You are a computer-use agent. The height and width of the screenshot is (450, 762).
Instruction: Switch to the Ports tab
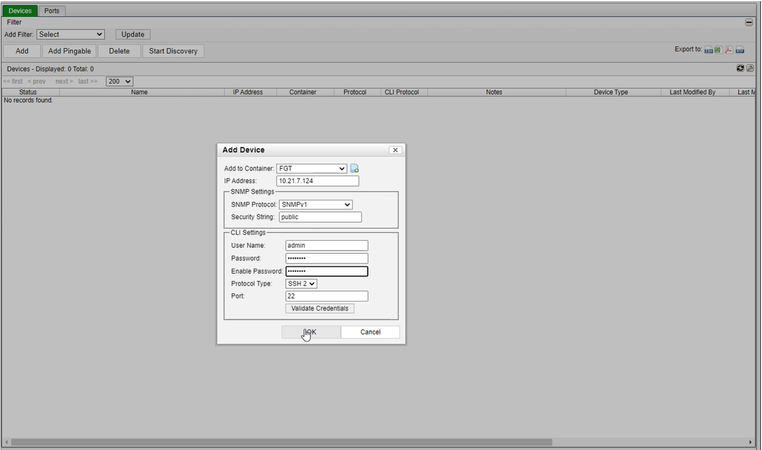[x=51, y=10]
